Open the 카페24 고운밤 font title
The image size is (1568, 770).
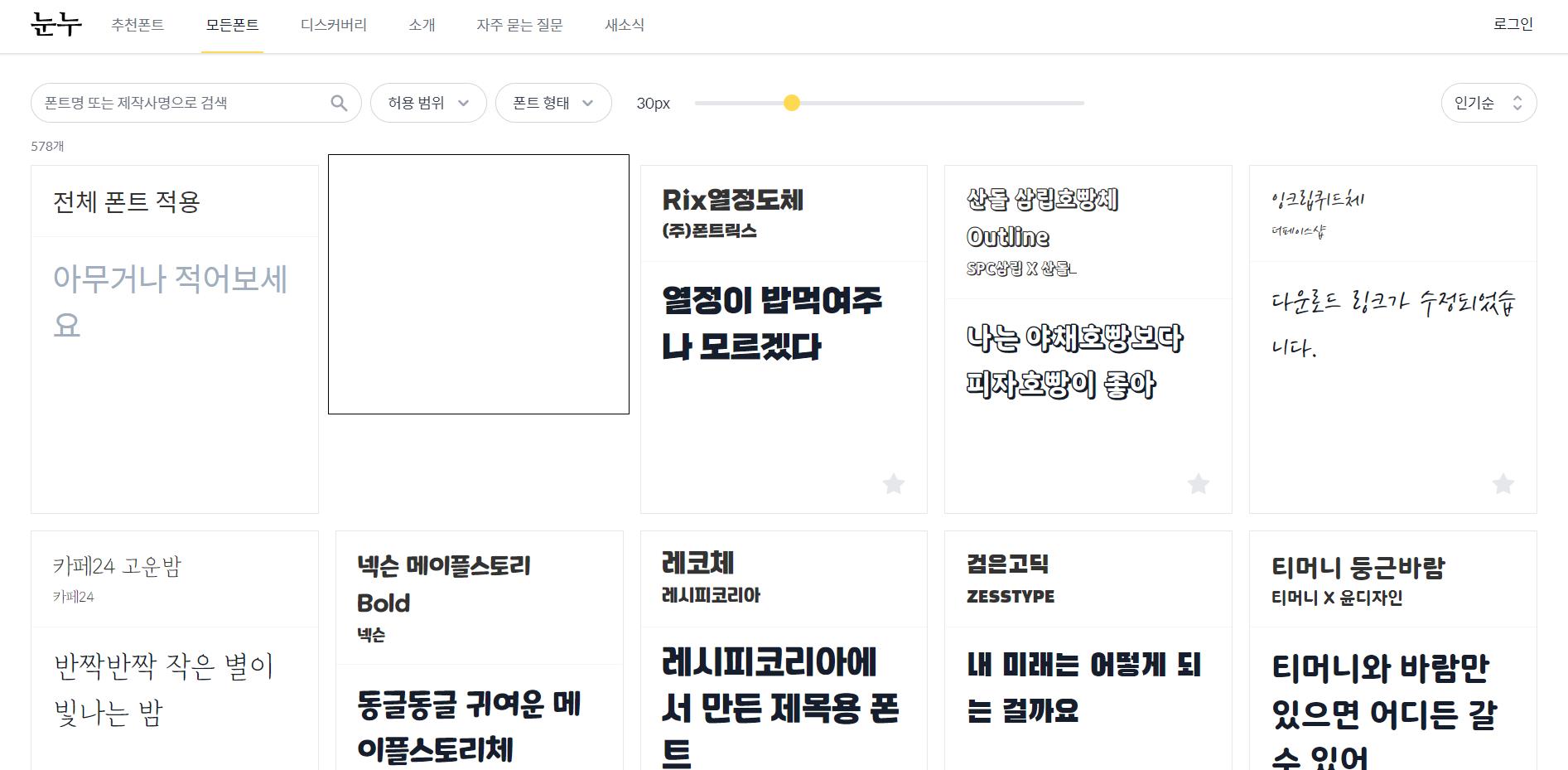(117, 566)
